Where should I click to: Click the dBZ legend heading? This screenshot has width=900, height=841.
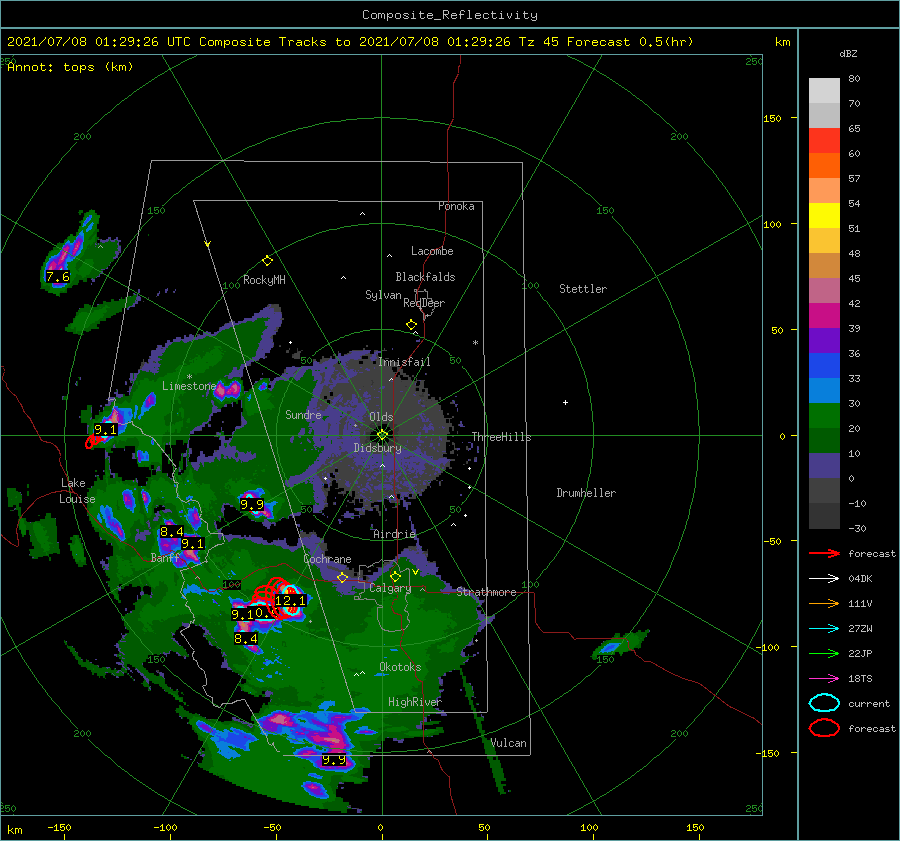click(x=848, y=53)
